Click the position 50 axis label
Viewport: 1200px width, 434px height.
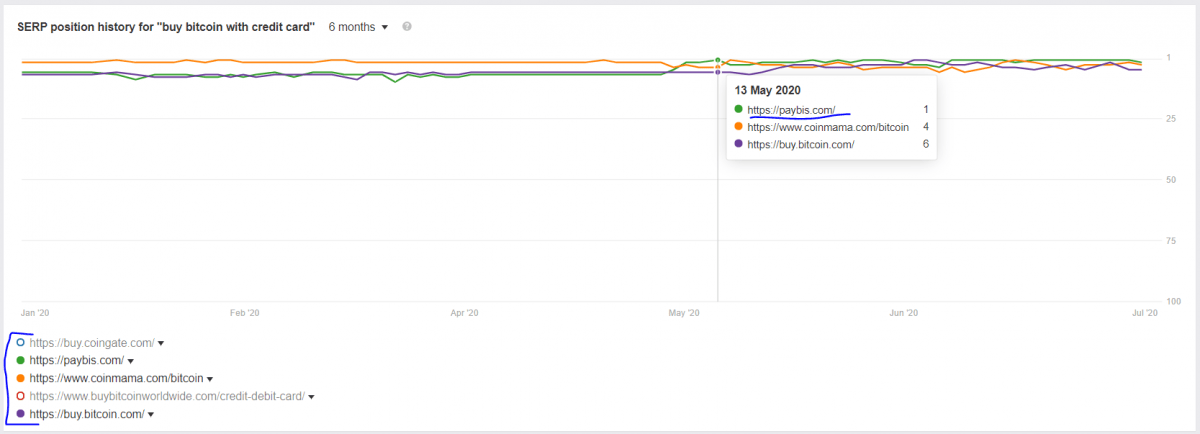click(1170, 180)
